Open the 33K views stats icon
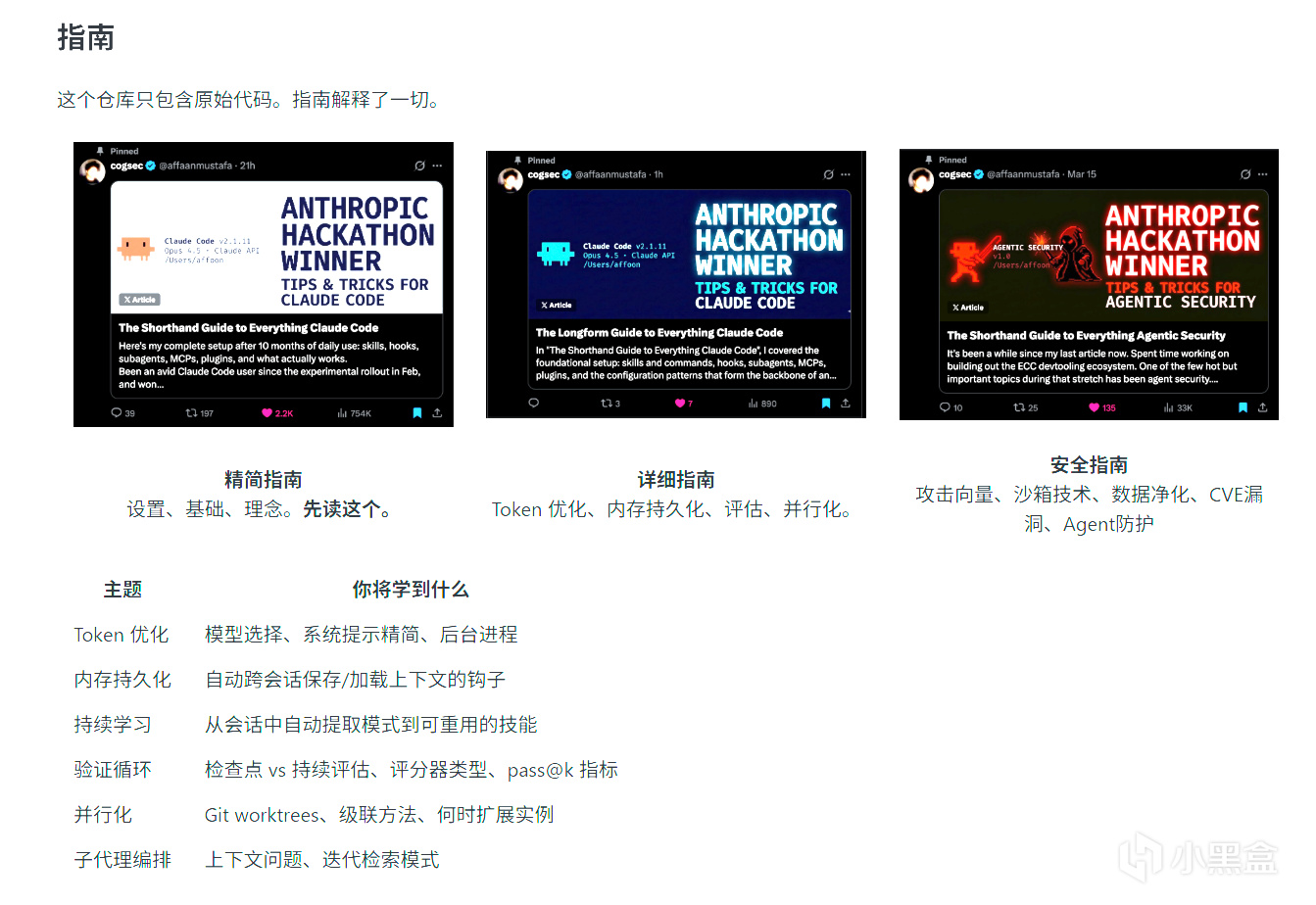This screenshot has width=1316, height=905. [1168, 407]
